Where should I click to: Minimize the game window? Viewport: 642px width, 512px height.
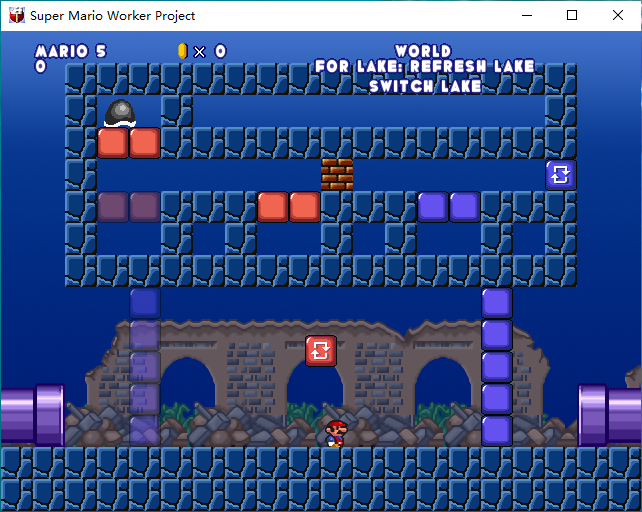point(527,16)
